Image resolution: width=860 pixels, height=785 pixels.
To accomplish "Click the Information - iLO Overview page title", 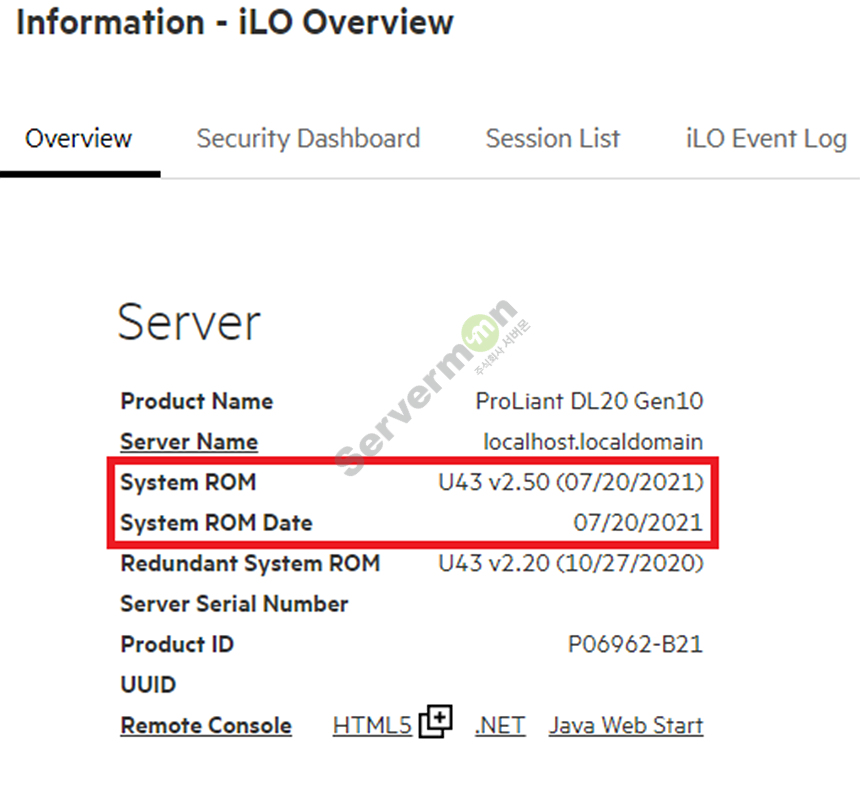I will point(235,22).
